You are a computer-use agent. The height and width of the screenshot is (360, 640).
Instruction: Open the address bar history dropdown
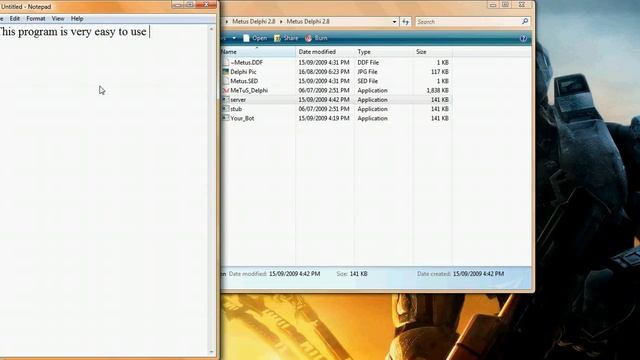click(394, 22)
